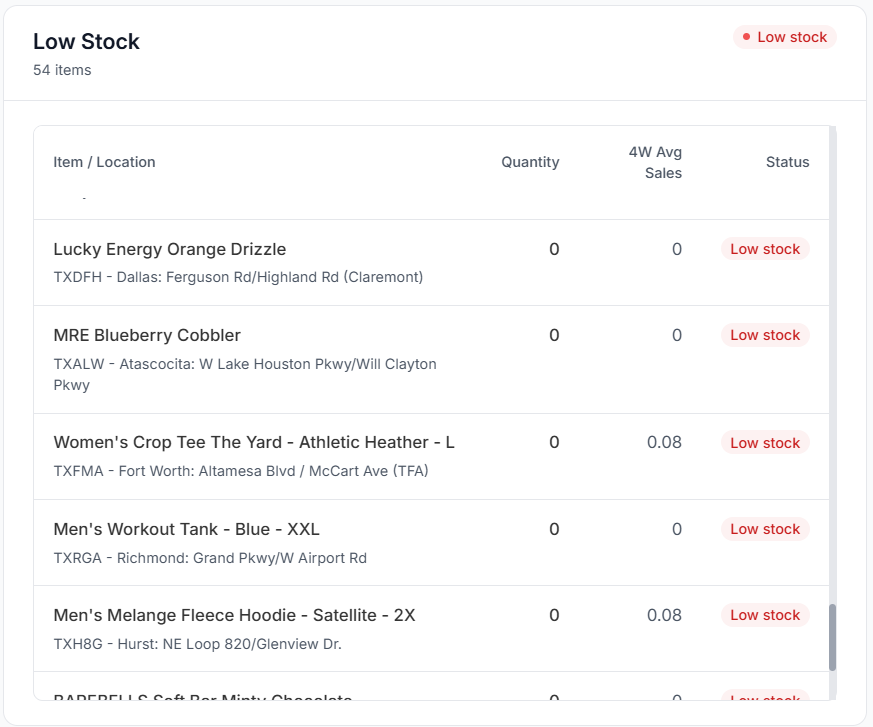The image size is (873, 727).
Task: Click Low stock tag for MRE Blueberry Cobbler
Action: point(765,336)
